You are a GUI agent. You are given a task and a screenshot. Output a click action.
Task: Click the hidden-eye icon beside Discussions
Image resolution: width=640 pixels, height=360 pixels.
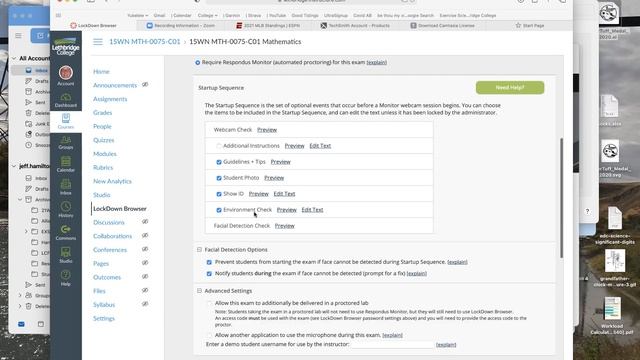[x=145, y=222]
